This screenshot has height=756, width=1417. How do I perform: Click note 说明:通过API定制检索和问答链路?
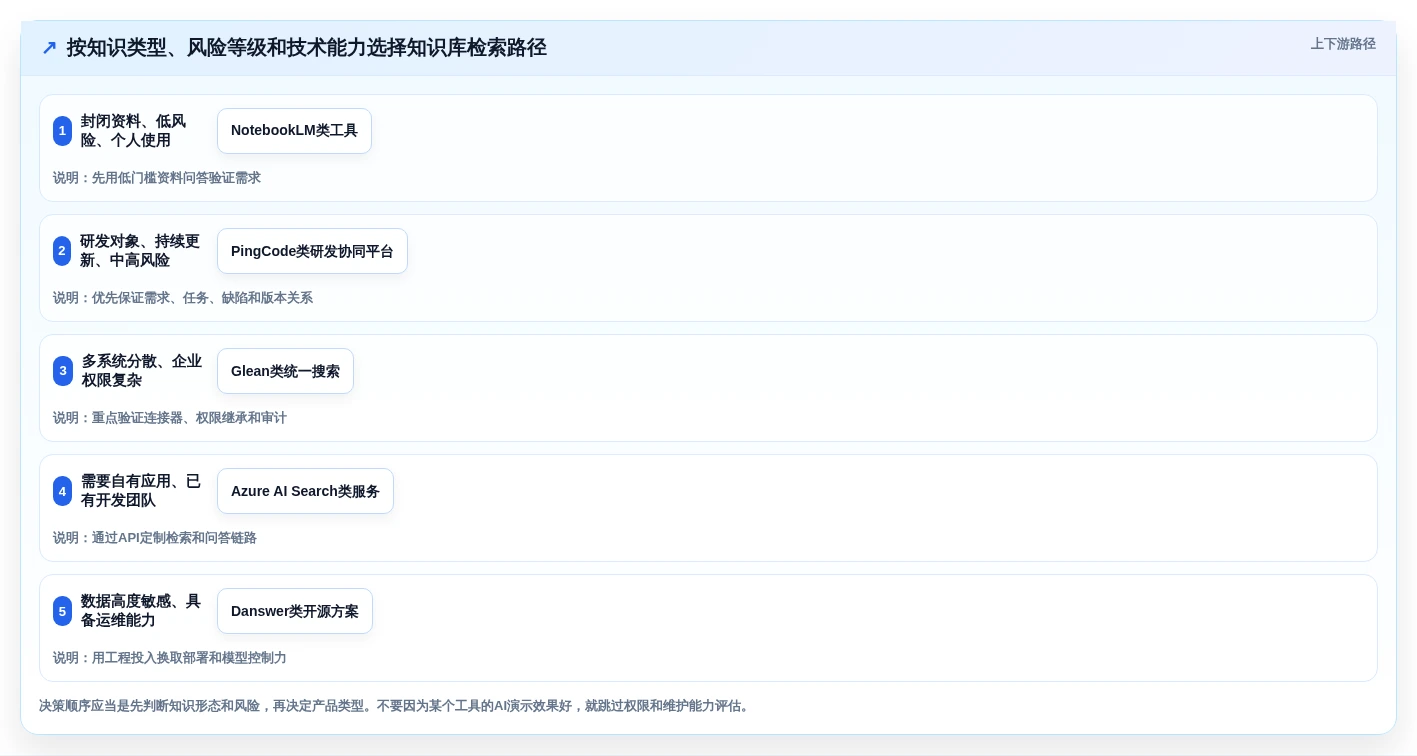tap(155, 538)
